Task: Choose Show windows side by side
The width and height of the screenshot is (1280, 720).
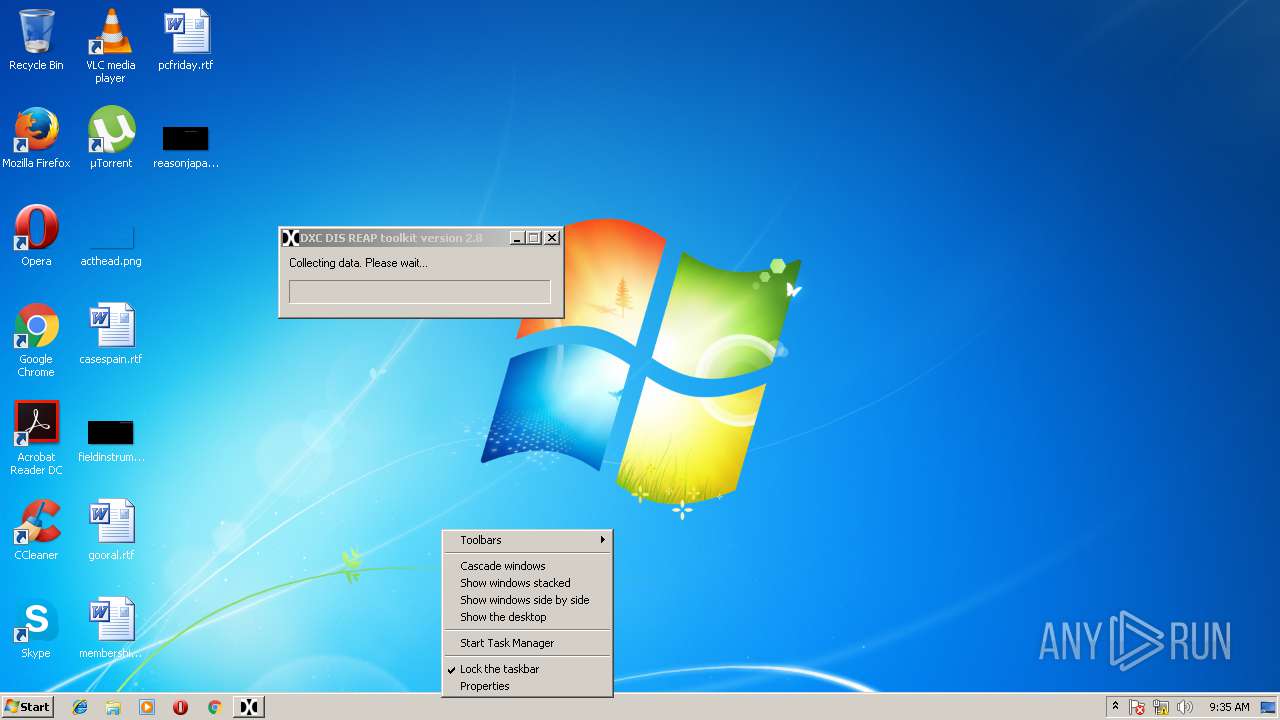Action: [x=527, y=600]
